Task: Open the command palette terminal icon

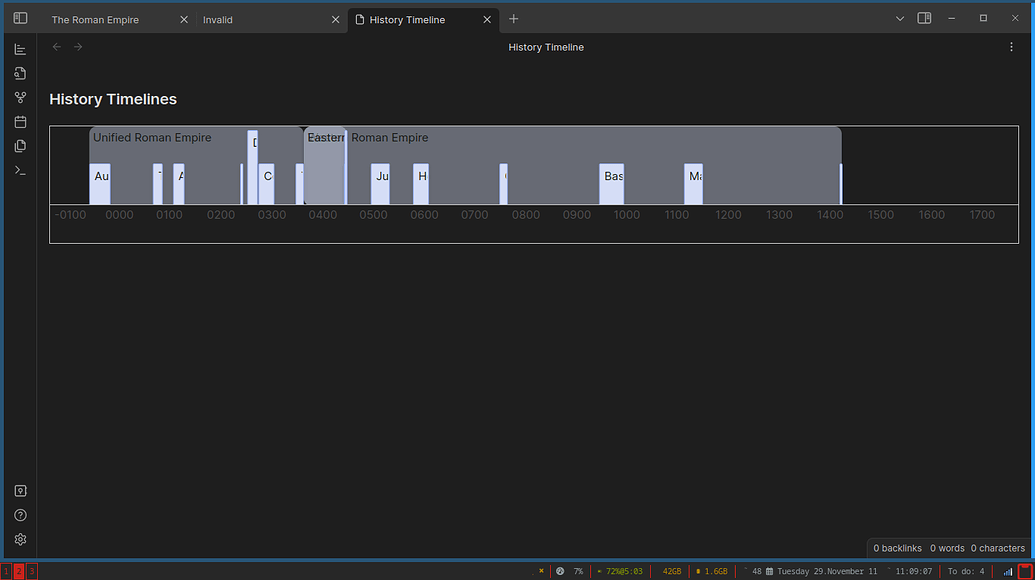Action: pos(20,170)
